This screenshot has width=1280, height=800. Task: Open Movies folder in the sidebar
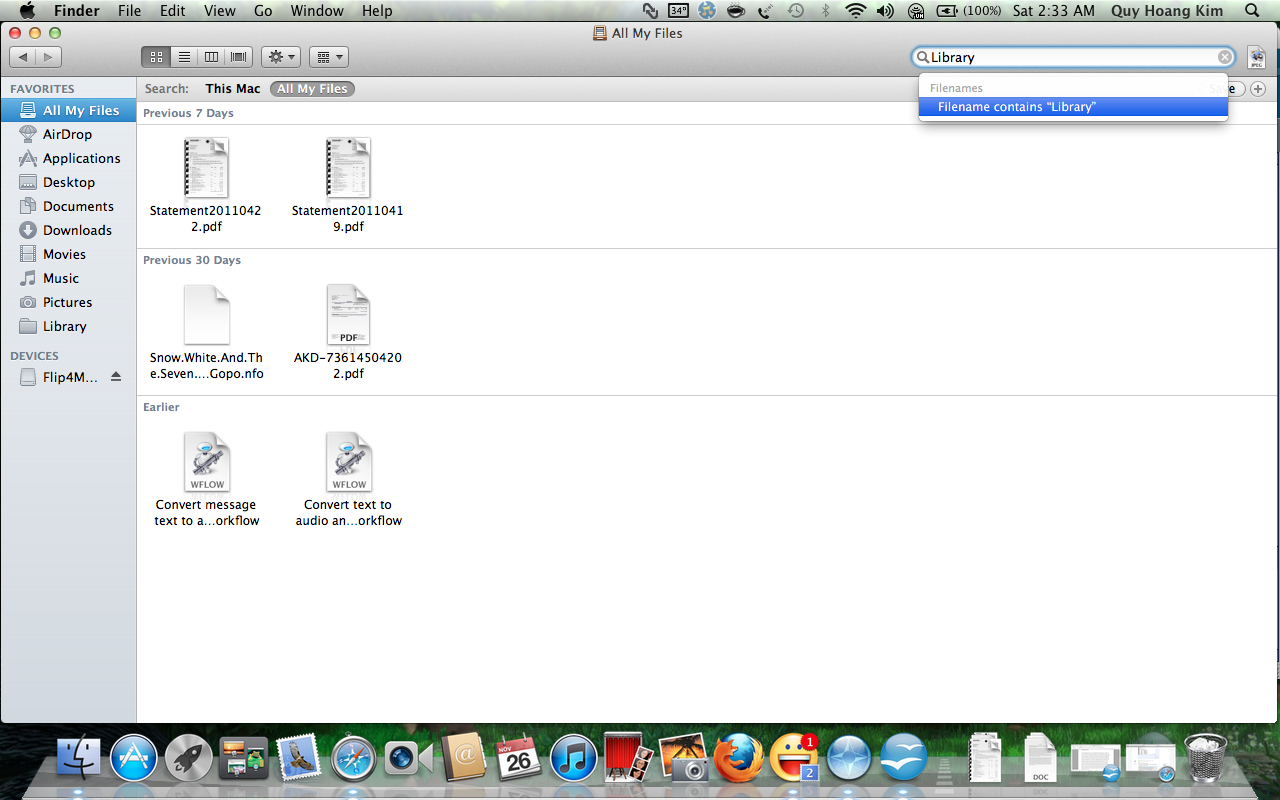pos(68,254)
